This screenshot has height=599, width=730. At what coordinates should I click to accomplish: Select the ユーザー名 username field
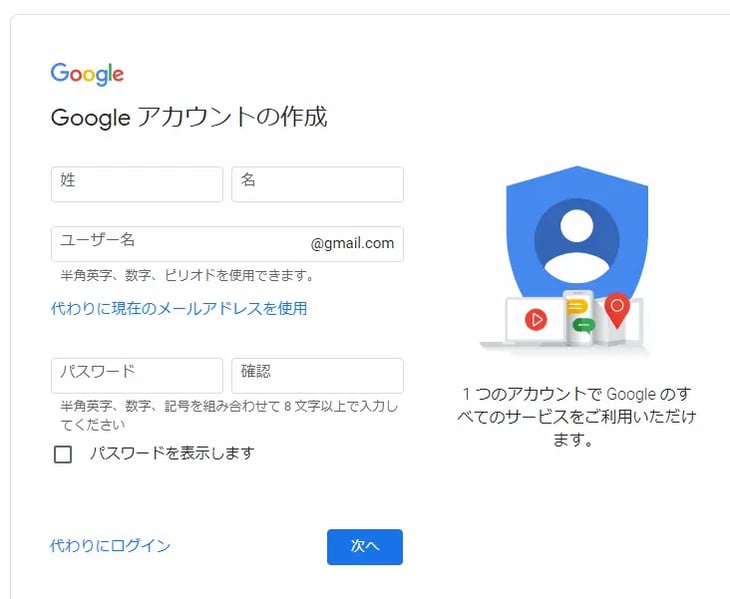point(180,244)
